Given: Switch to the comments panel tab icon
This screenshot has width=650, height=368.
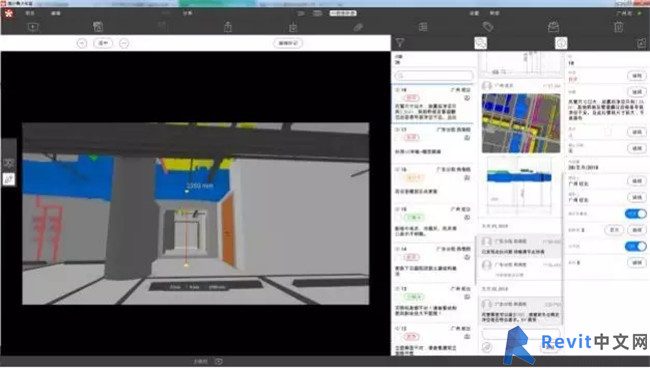Looking at the screenshot, I should point(480,43).
